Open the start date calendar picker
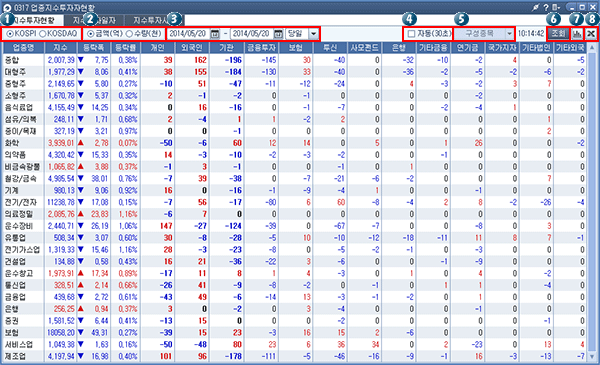This screenshot has width=600, height=365. tap(215, 34)
